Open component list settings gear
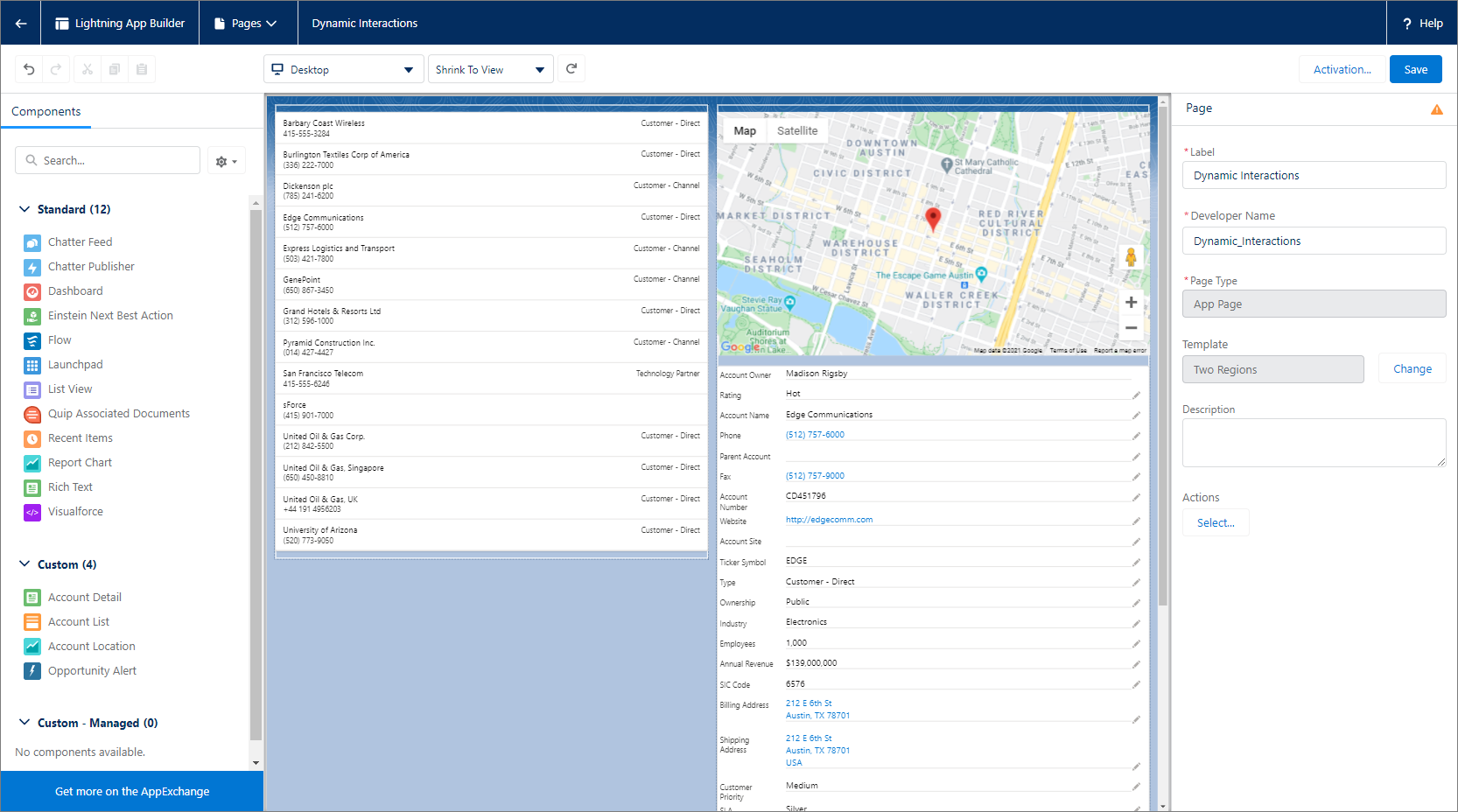 click(227, 161)
